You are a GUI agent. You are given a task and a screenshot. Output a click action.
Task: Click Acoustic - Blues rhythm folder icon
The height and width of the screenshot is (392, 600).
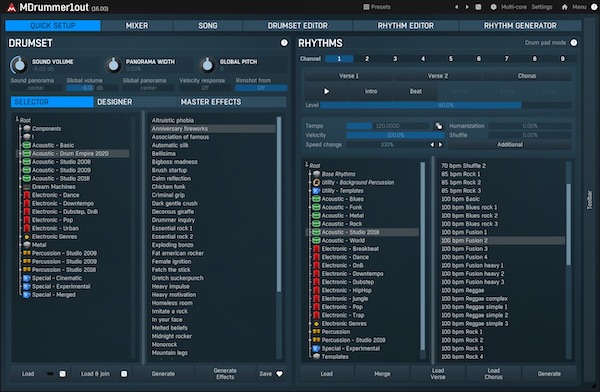(316, 199)
